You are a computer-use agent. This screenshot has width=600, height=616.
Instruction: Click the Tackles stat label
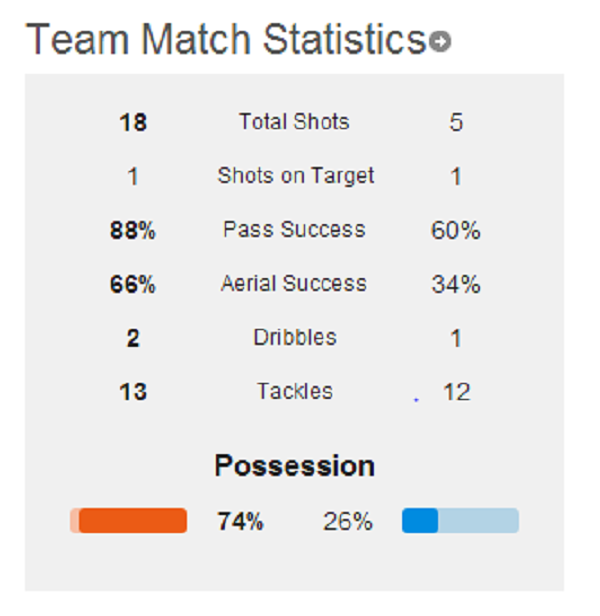[295, 391]
